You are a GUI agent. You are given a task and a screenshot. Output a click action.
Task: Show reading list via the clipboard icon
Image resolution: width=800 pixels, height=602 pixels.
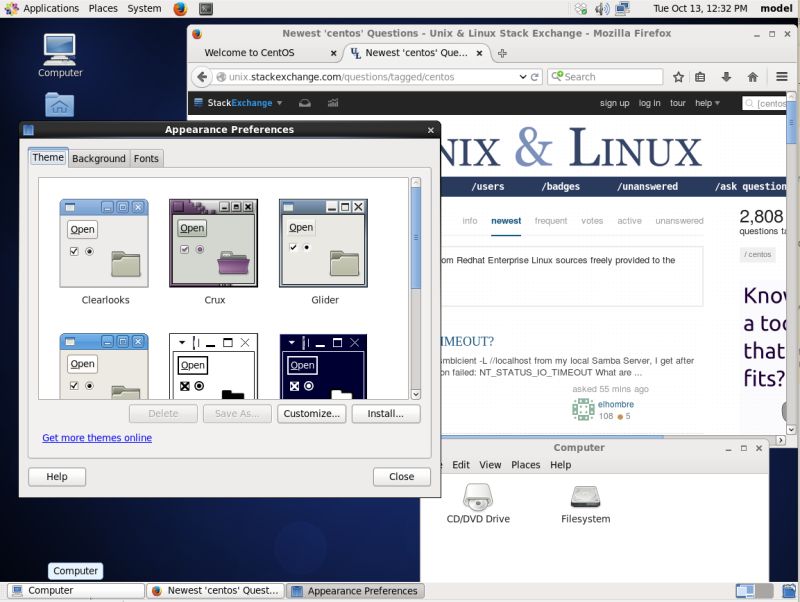pyautogui.click(x=700, y=77)
